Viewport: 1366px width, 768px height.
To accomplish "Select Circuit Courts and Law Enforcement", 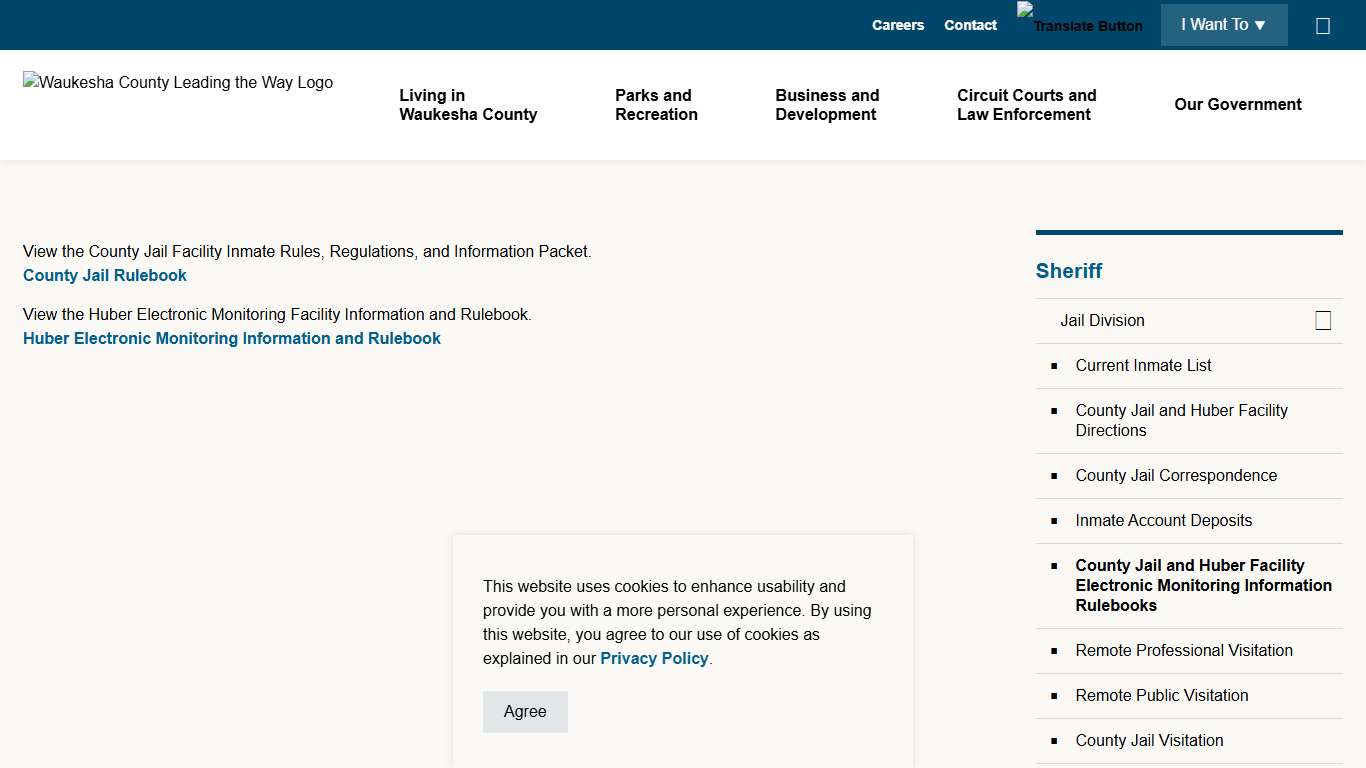I will coord(1026,105).
